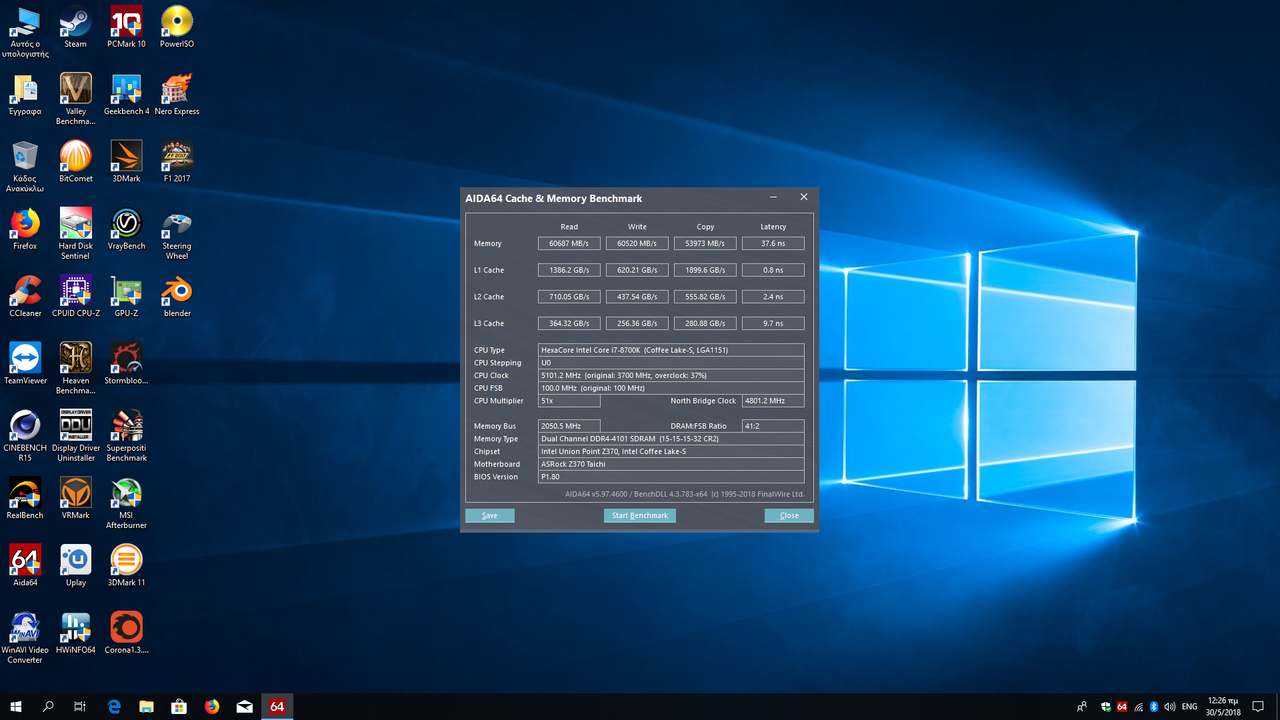1280x720 pixels.
Task: Switch input language via ENG indicator
Action: click(1190, 707)
